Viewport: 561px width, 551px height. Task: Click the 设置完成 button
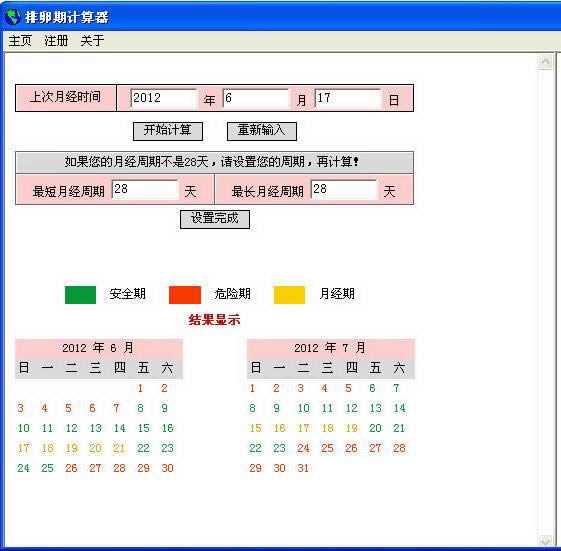click(x=215, y=219)
